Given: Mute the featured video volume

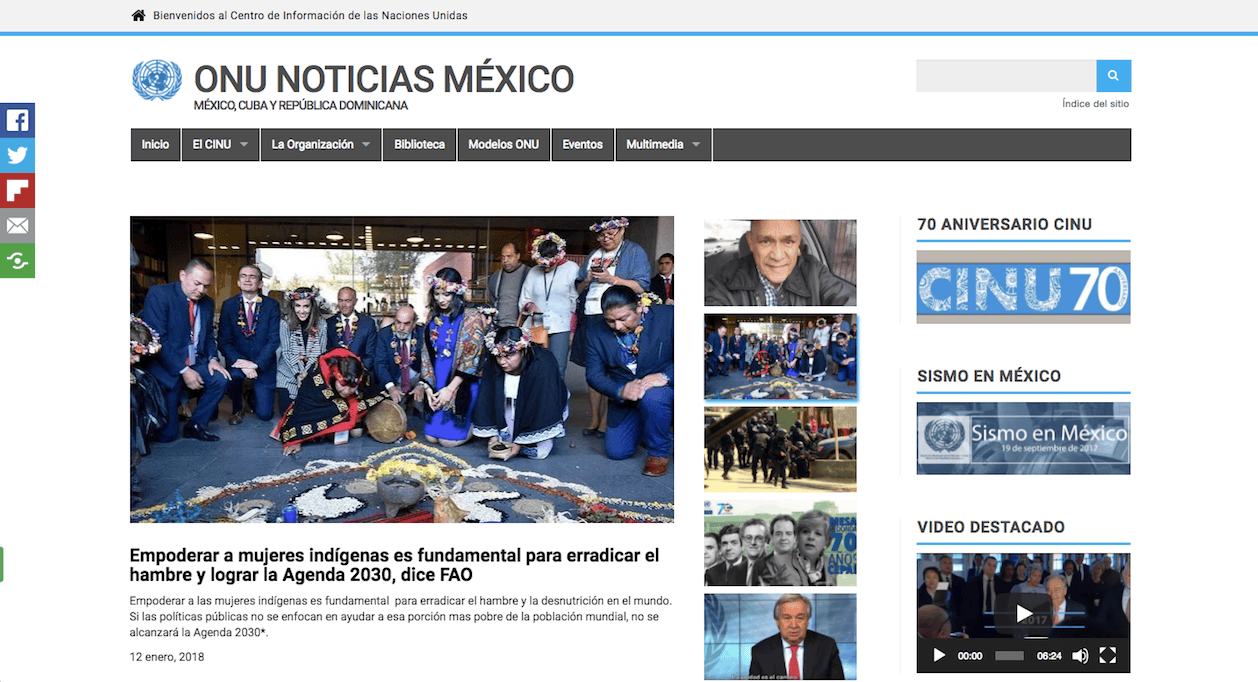Looking at the screenshot, I should click(x=1080, y=656).
